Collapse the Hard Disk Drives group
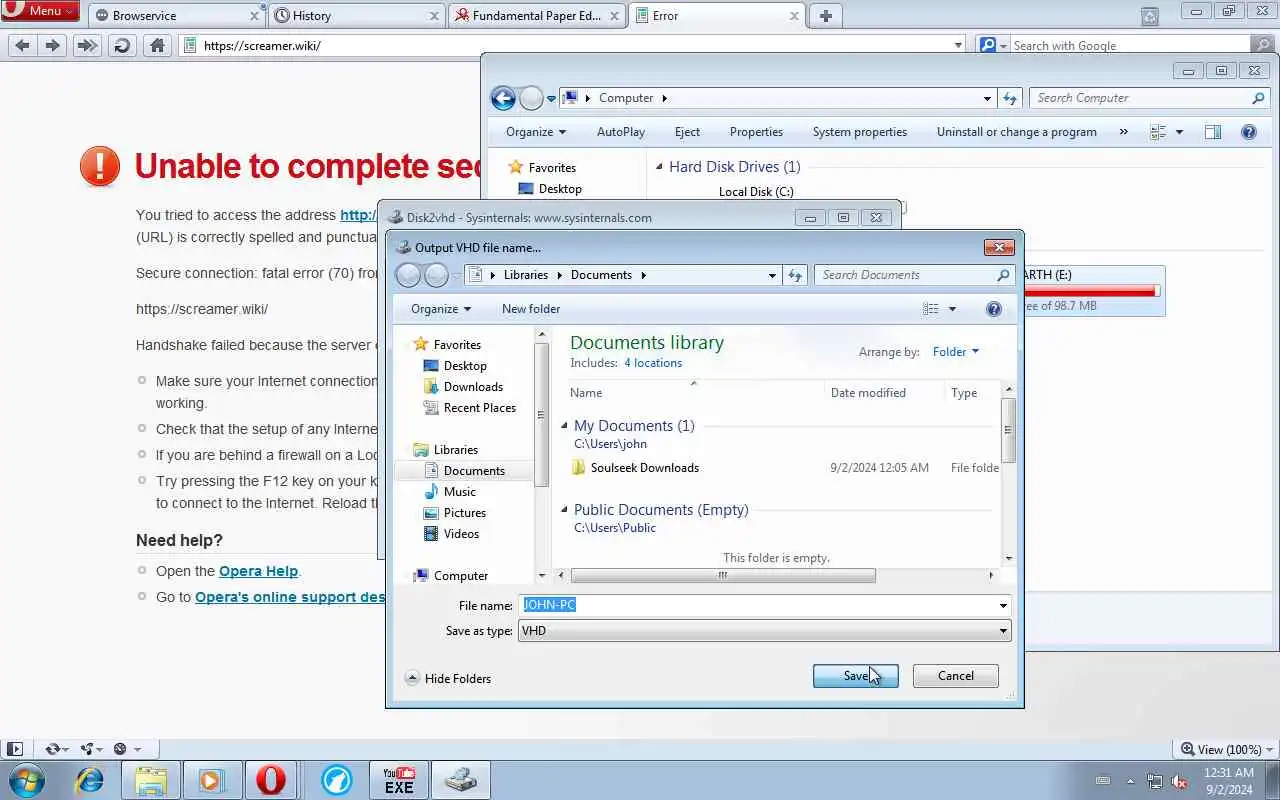The height and width of the screenshot is (800, 1280). point(659,167)
